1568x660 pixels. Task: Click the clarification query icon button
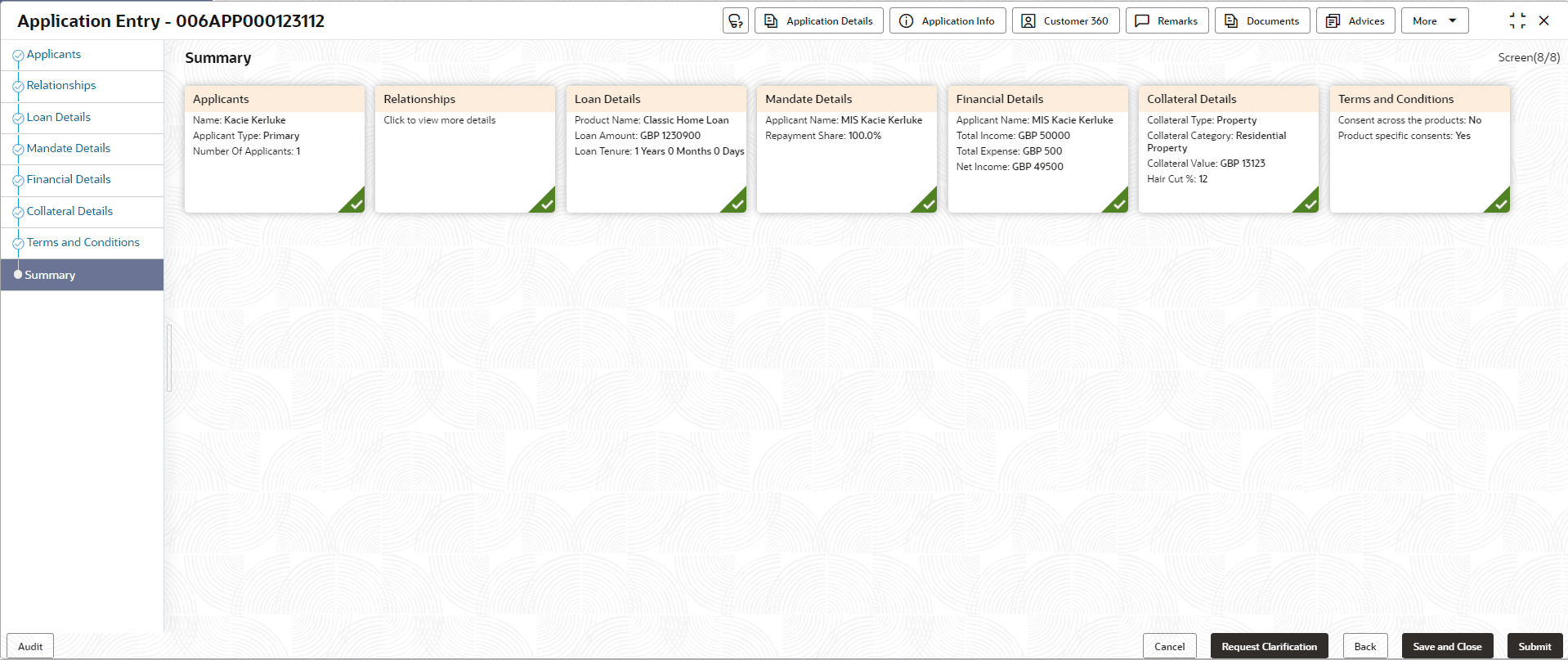[736, 21]
